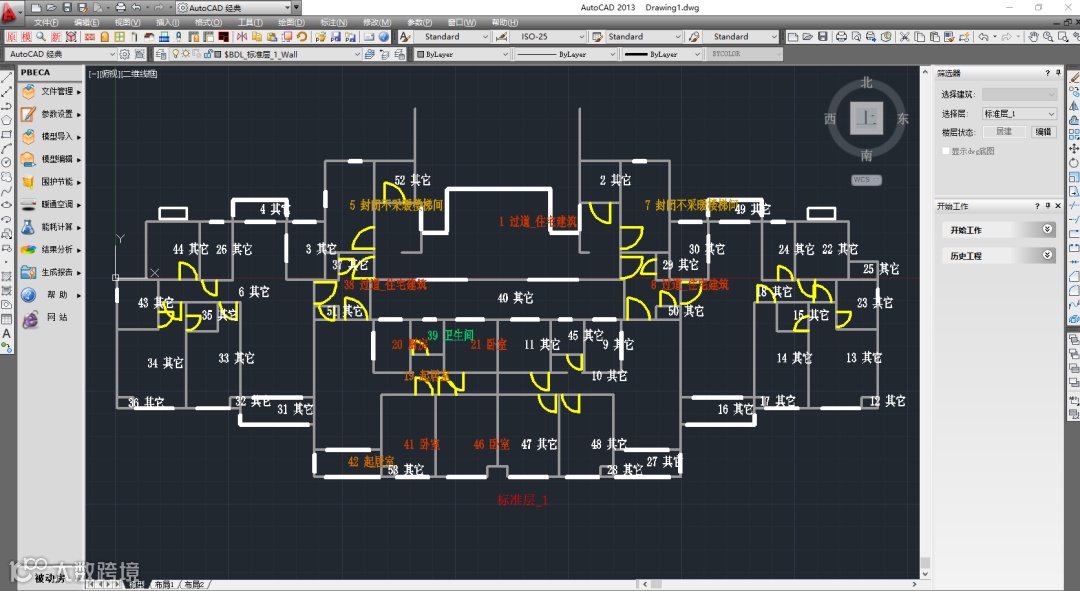This screenshot has width=1080, height=591.
Task: Open 文件管理 in PBECA panel
Action: click(x=51, y=91)
